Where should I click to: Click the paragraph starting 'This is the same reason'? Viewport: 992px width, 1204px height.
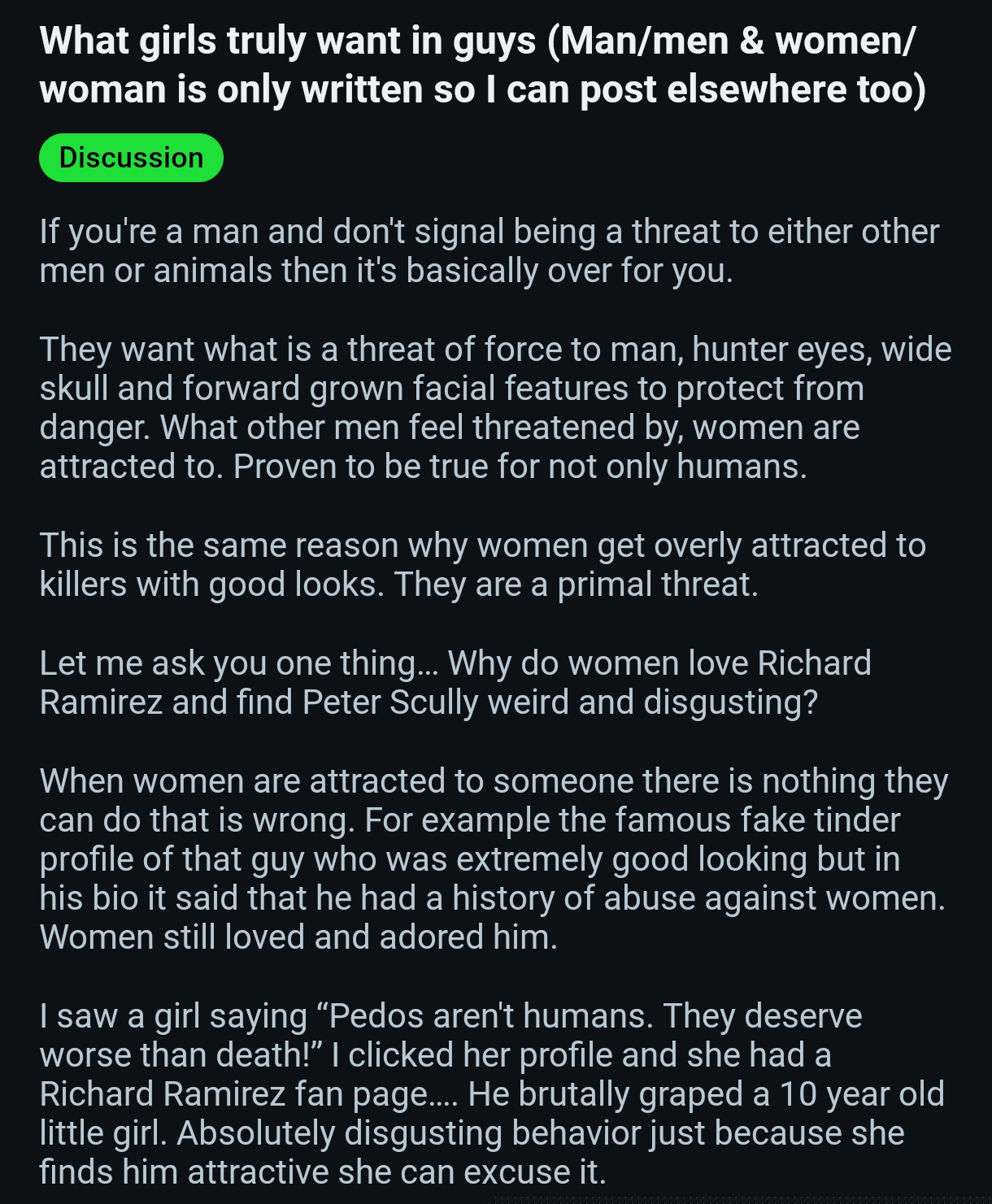pyautogui.click(x=482, y=565)
